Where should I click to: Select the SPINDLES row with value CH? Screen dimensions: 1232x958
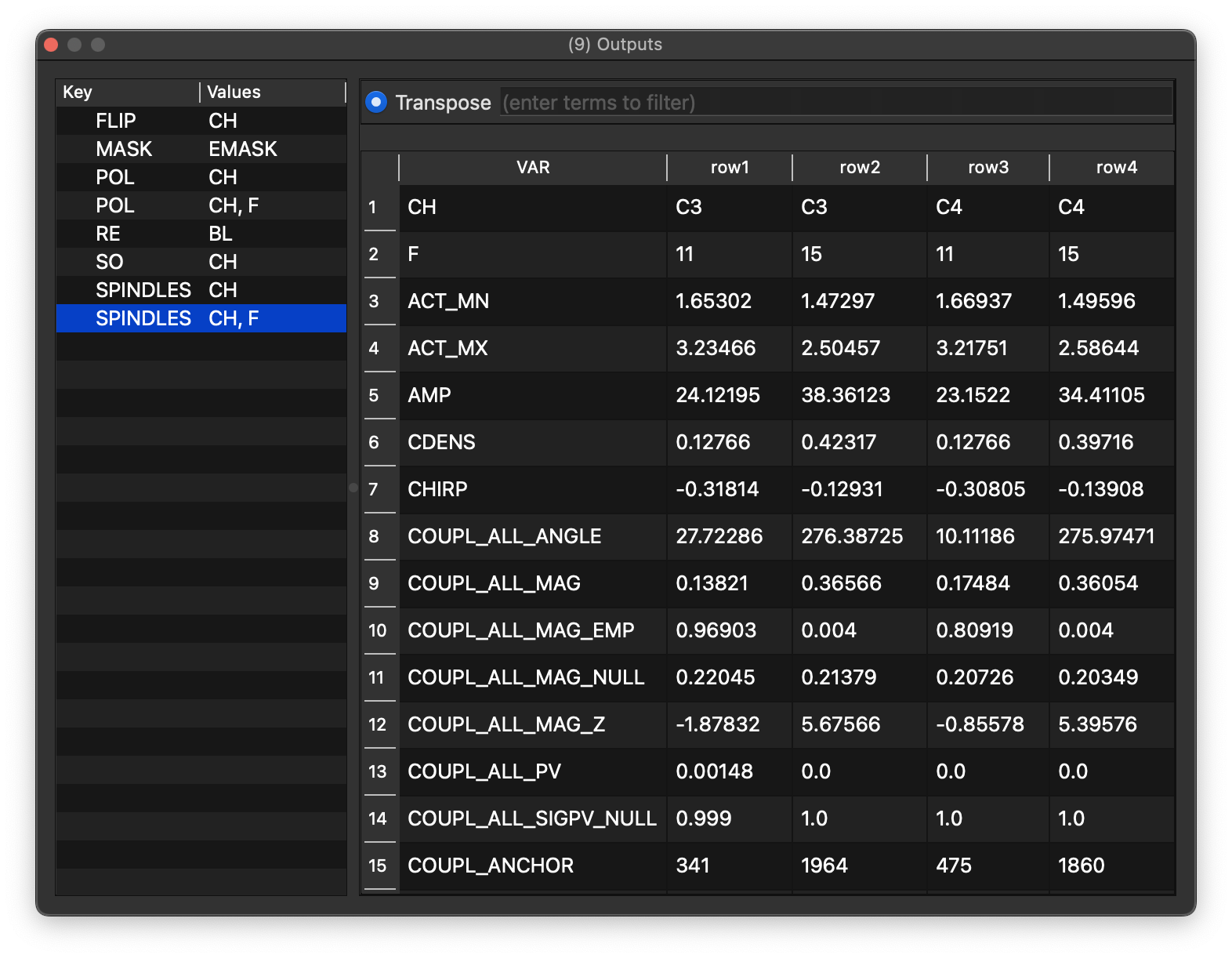pyautogui.click(x=201, y=290)
